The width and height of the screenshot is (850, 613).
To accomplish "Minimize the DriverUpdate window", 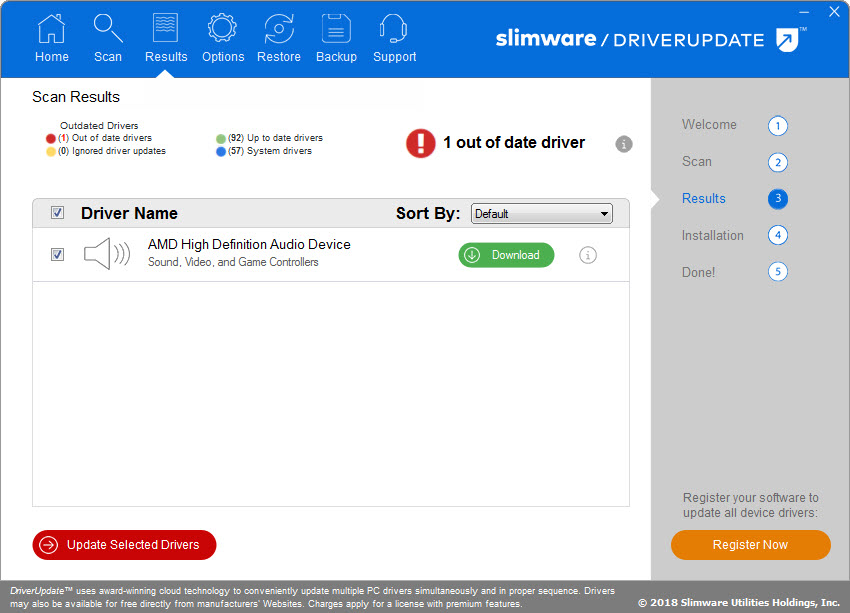I will (804, 12).
